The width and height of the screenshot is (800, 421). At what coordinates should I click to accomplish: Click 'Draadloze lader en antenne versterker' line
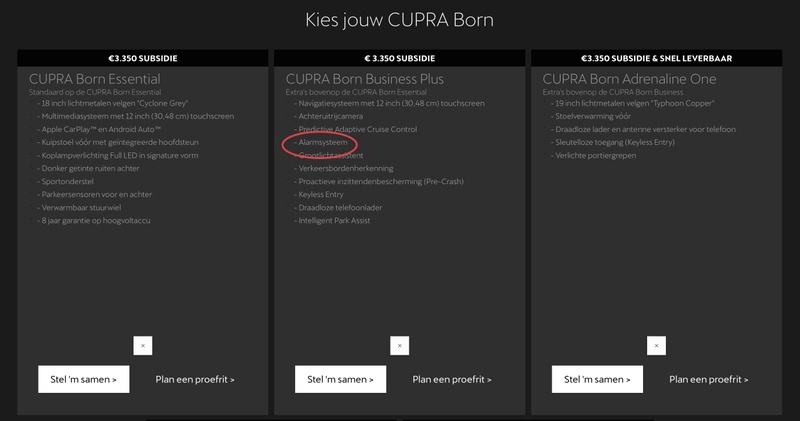645,130
